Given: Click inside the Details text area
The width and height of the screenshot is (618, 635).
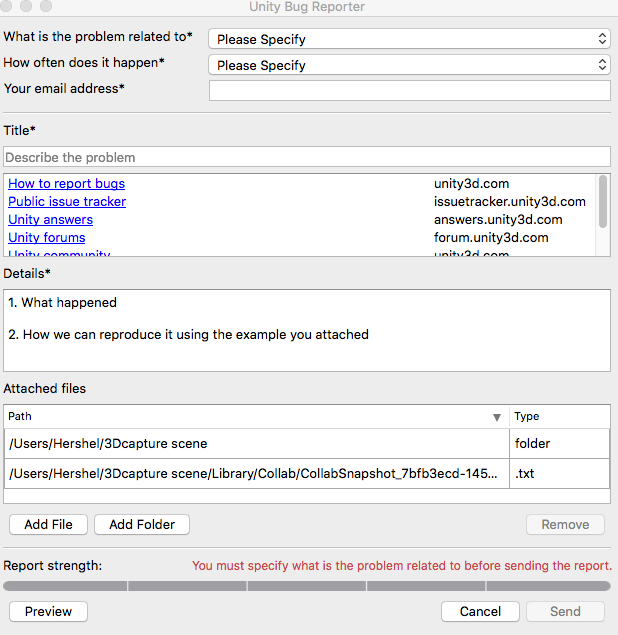Looking at the screenshot, I should click(307, 330).
